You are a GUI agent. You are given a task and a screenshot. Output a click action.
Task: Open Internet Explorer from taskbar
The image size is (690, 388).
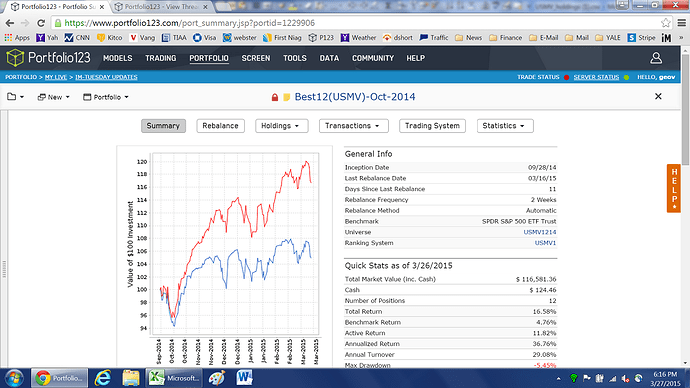click(x=103, y=378)
